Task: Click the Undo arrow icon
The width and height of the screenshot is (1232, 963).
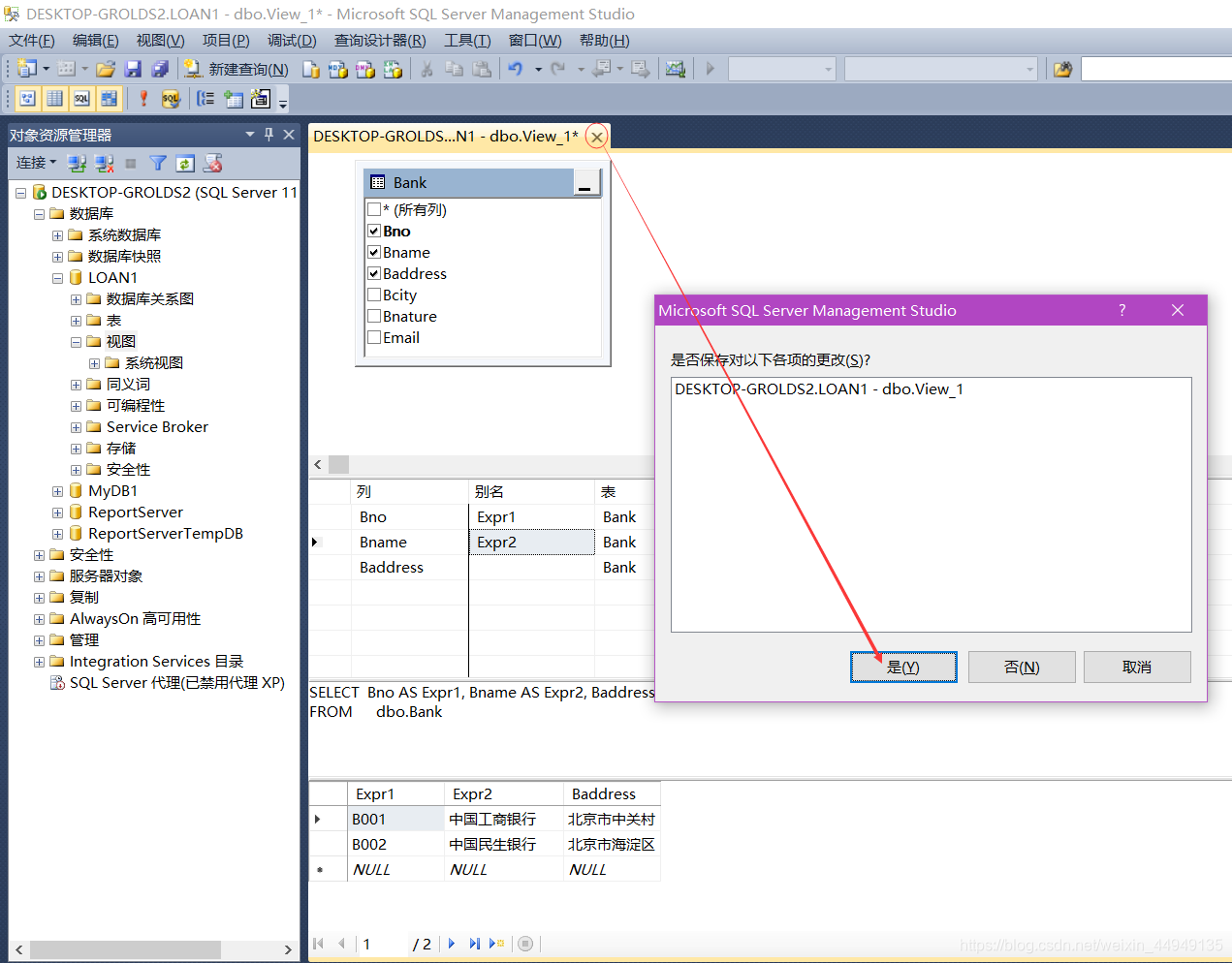Action: [x=516, y=69]
